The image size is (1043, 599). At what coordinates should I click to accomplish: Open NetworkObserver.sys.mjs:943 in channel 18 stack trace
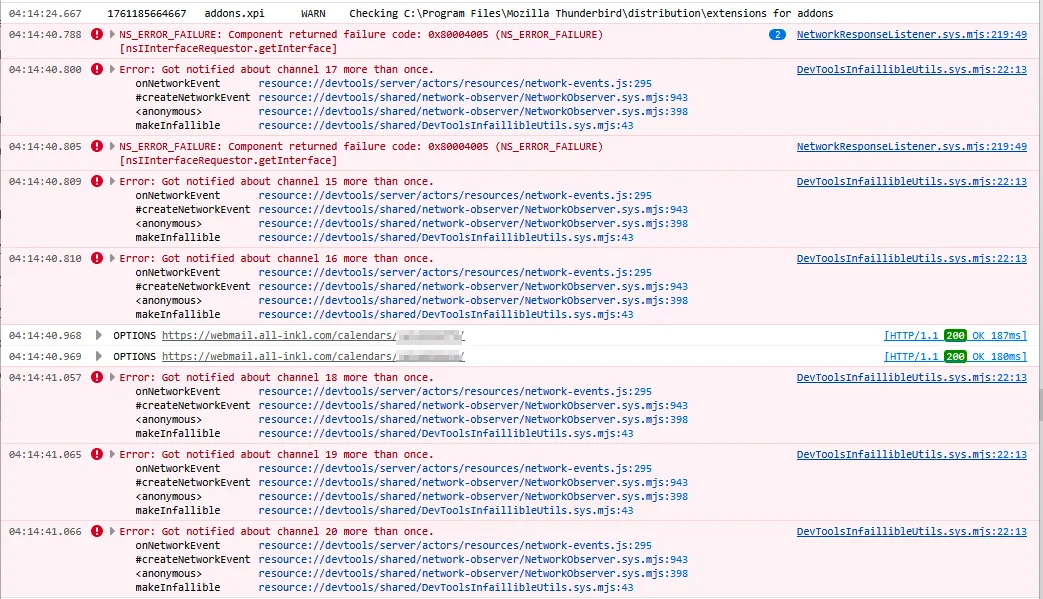(473, 406)
